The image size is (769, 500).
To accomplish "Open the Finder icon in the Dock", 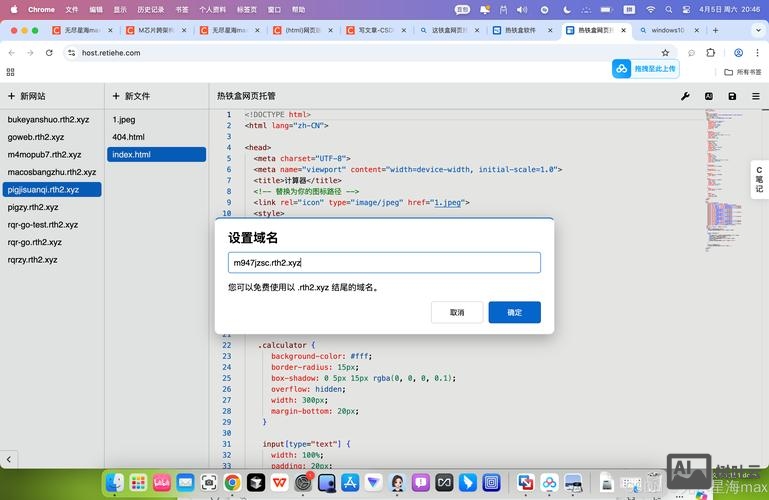I will tap(115, 483).
